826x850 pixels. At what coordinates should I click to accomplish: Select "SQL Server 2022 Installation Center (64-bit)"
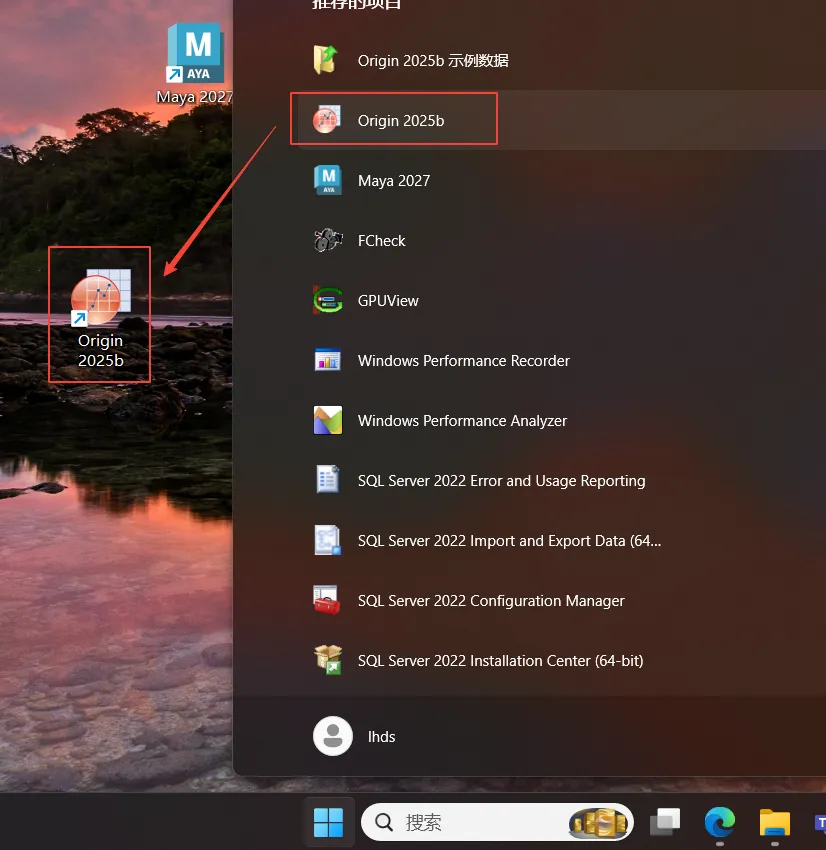point(562,660)
